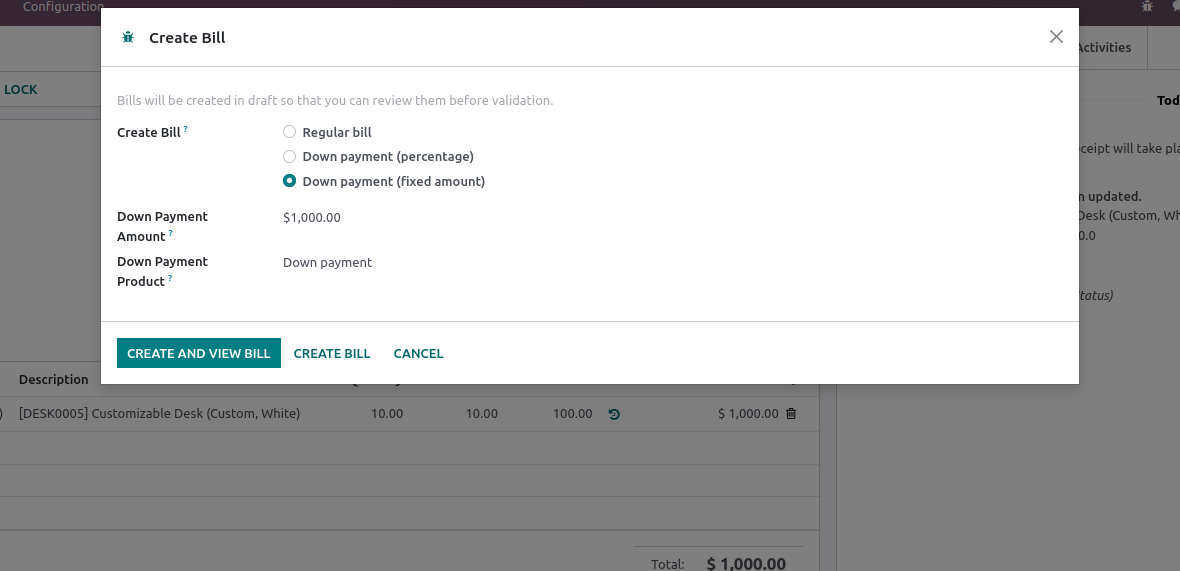Click the trash icon on Customizable Desk line
The image size is (1180, 571).
[x=791, y=413]
